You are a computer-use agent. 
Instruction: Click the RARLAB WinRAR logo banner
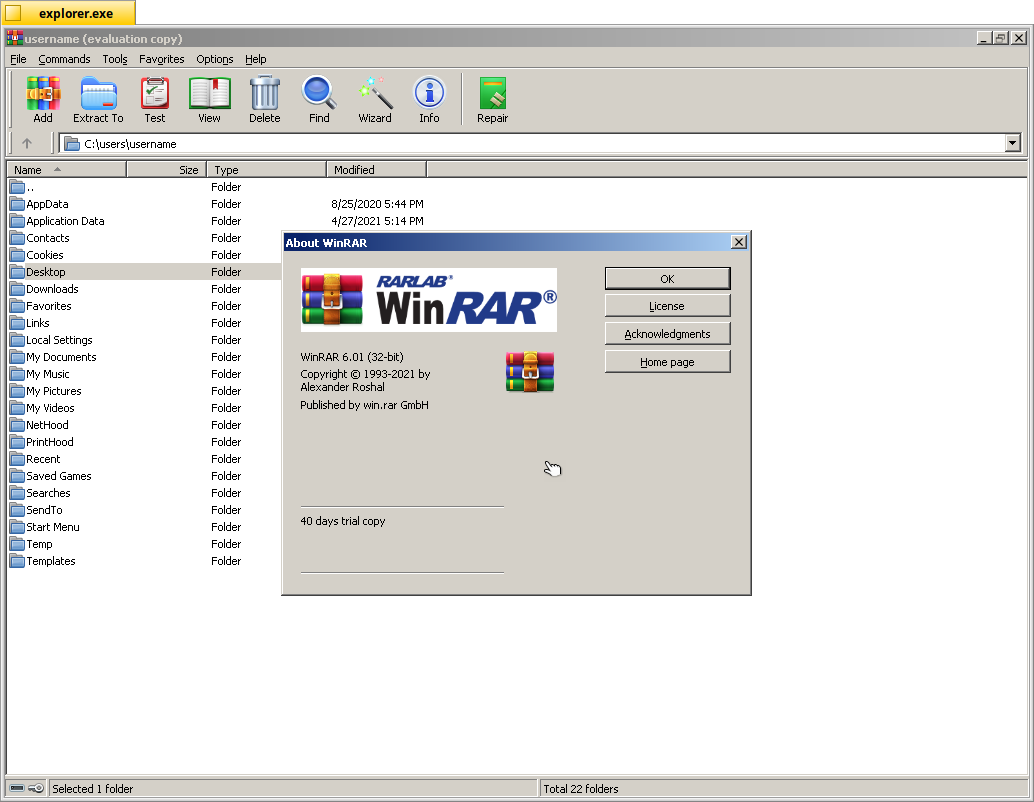pos(429,300)
